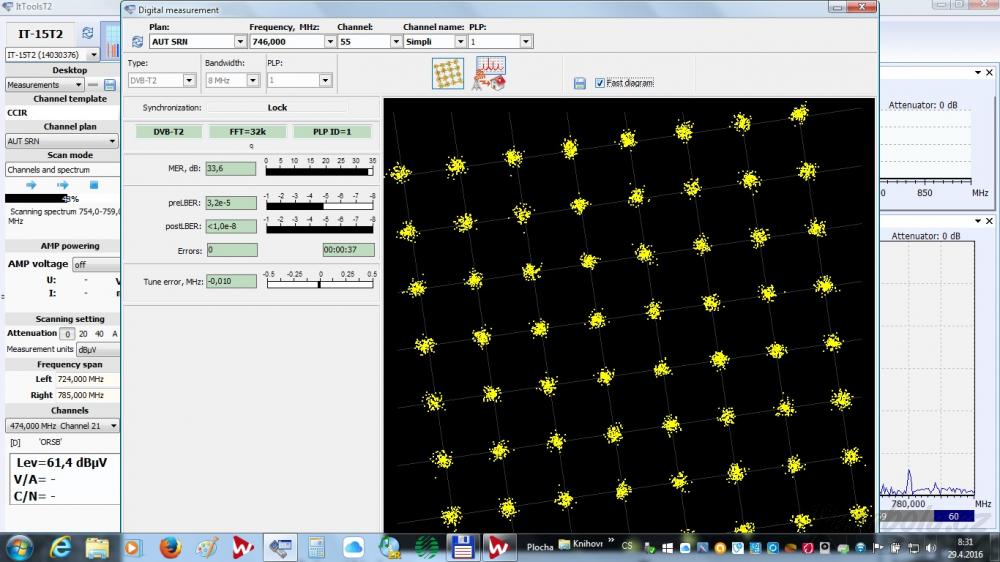This screenshot has height=562, width=1000.
Task: Open the Type DVB-T2 dropdown
Action: pos(189,80)
